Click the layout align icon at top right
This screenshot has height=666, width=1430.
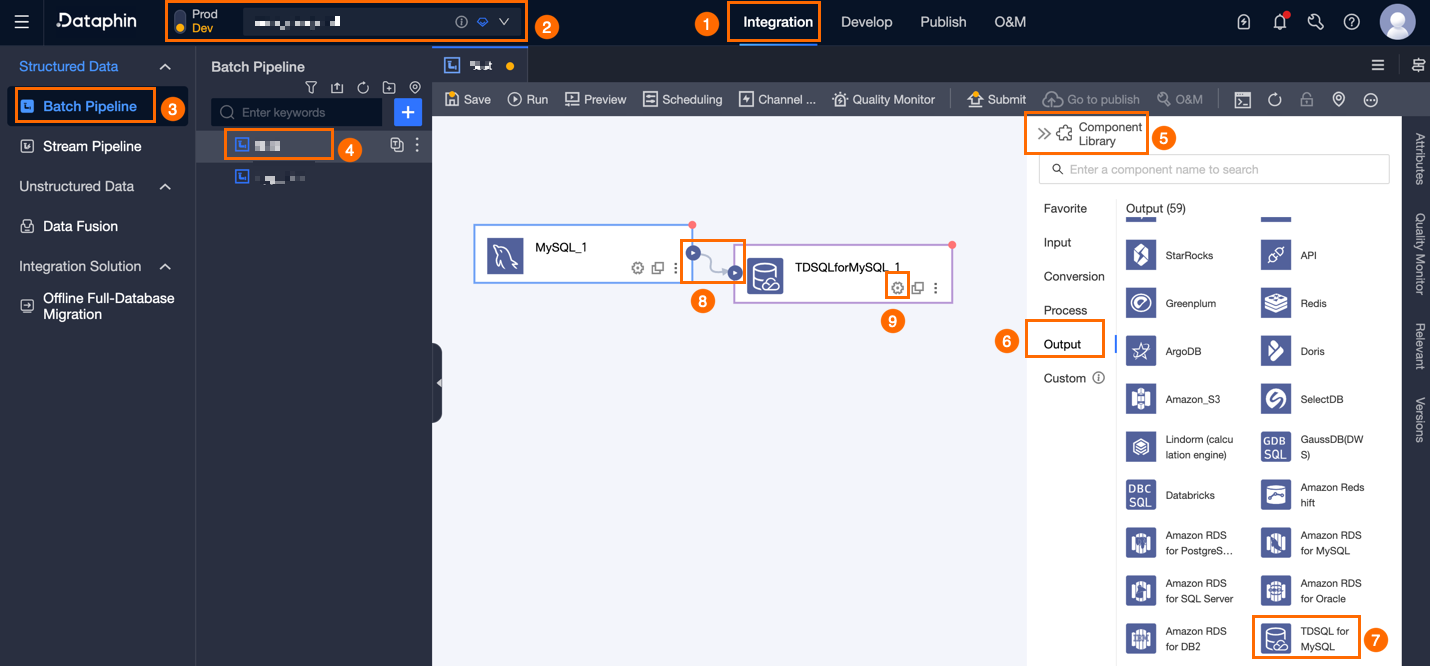pos(1418,65)
